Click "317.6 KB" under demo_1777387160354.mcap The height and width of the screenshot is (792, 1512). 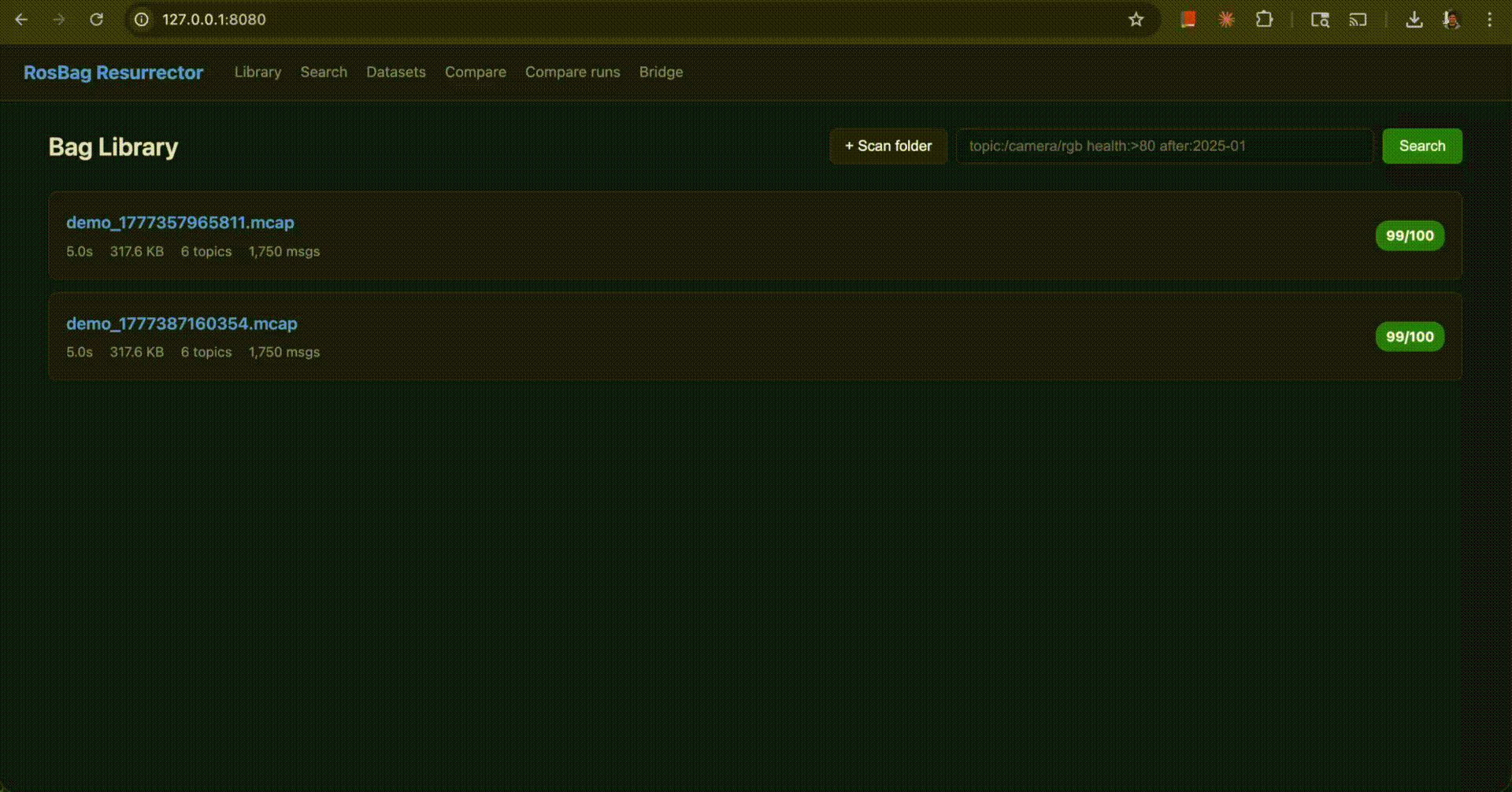137,352
